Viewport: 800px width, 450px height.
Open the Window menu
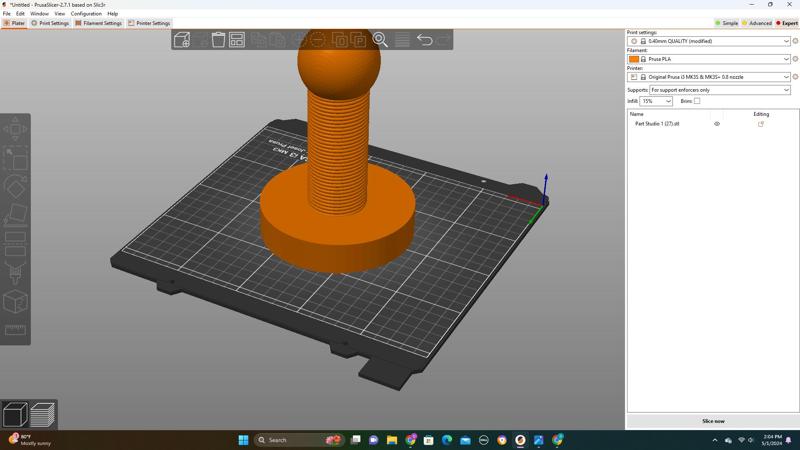(39, 14)
